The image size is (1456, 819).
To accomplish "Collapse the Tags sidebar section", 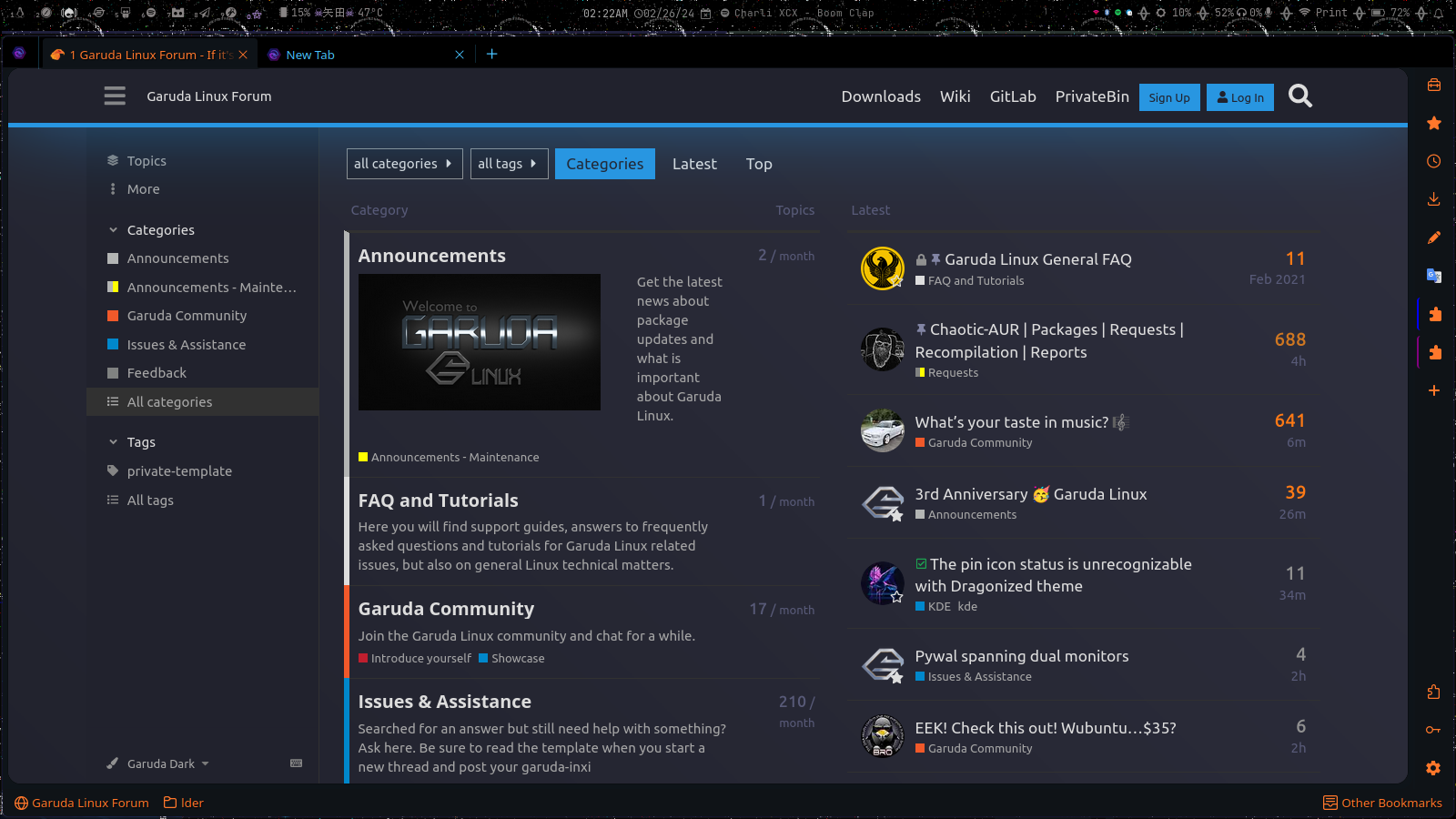I will pos(132,442).
